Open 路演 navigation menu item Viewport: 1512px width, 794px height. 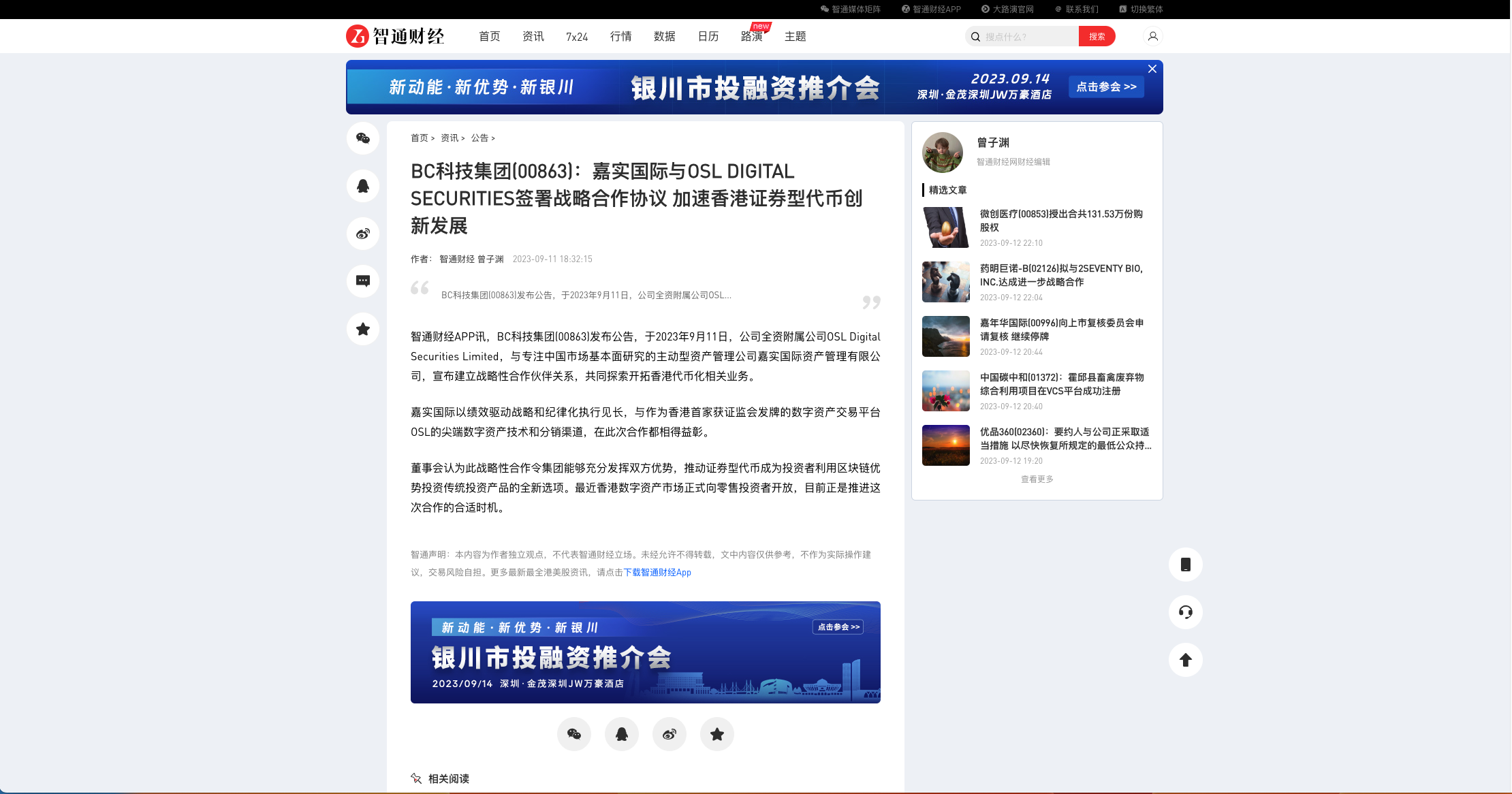point(752,36)
